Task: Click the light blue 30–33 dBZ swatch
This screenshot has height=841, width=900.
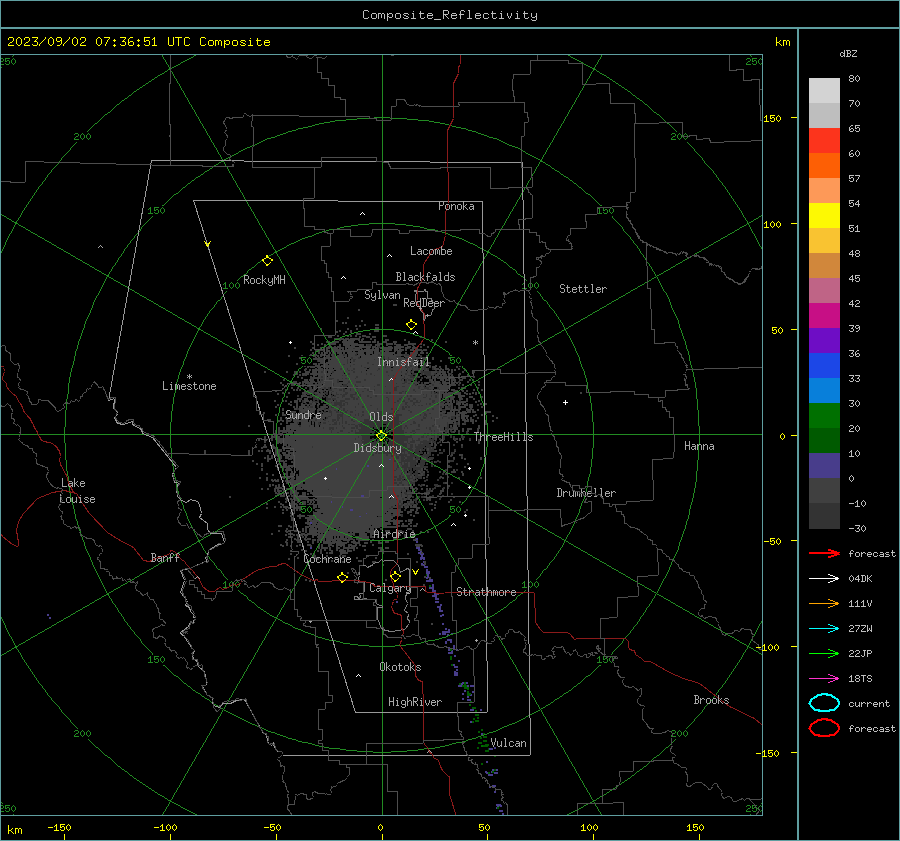Action: [824, 391]
